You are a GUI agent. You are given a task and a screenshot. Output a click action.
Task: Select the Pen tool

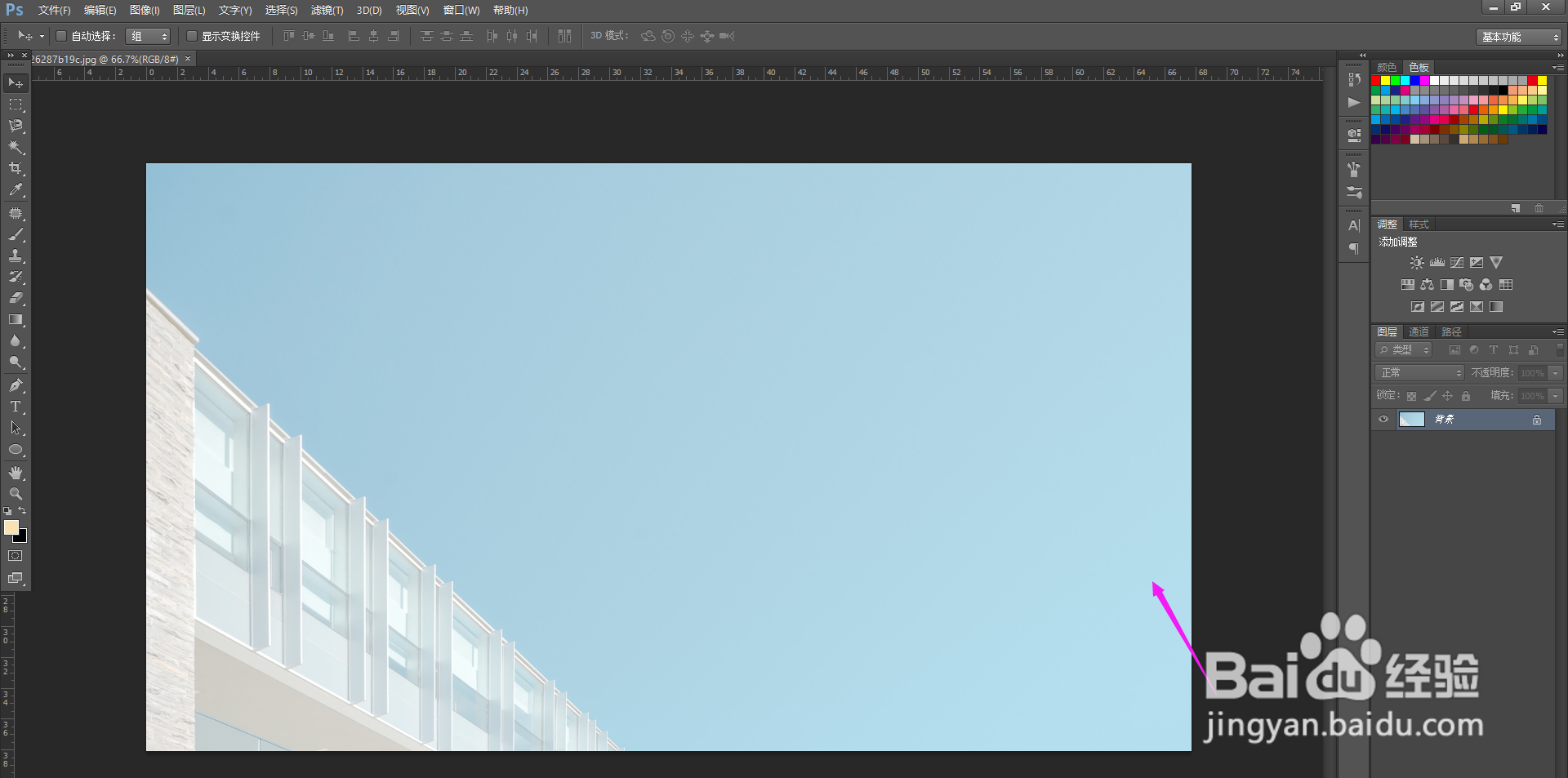click(16, 385)
